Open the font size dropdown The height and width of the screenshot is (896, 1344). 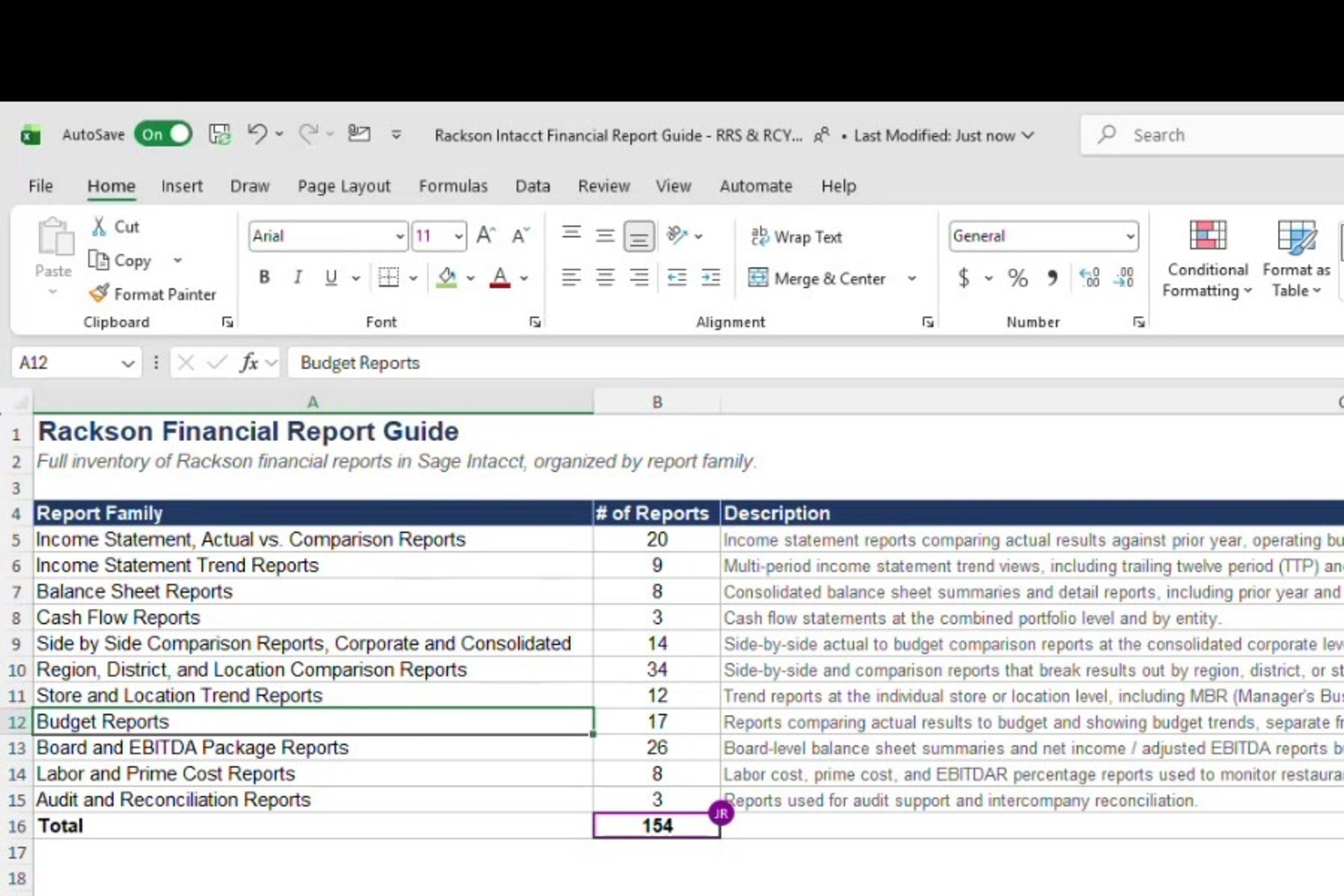click(x=459, y=236)
